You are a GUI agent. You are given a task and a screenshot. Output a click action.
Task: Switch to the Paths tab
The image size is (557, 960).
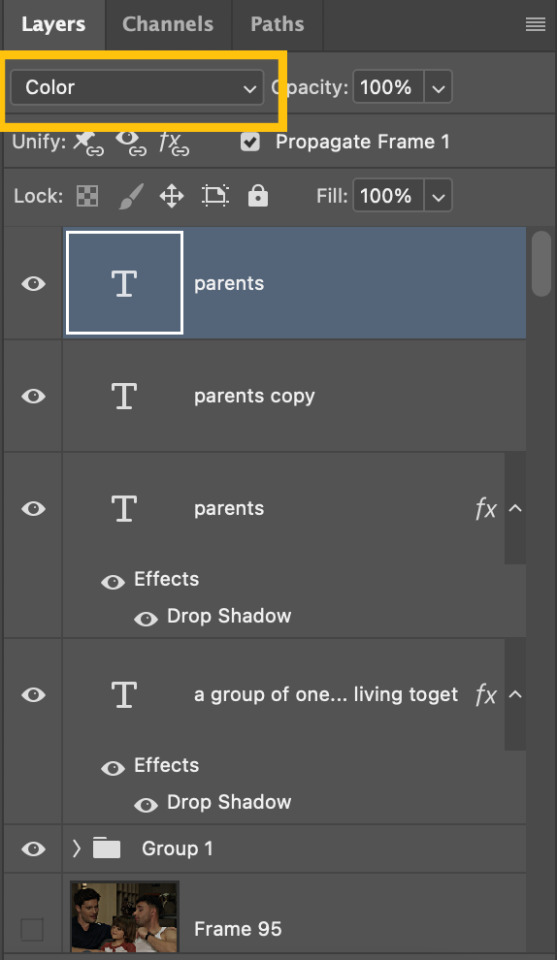(277, 24)
